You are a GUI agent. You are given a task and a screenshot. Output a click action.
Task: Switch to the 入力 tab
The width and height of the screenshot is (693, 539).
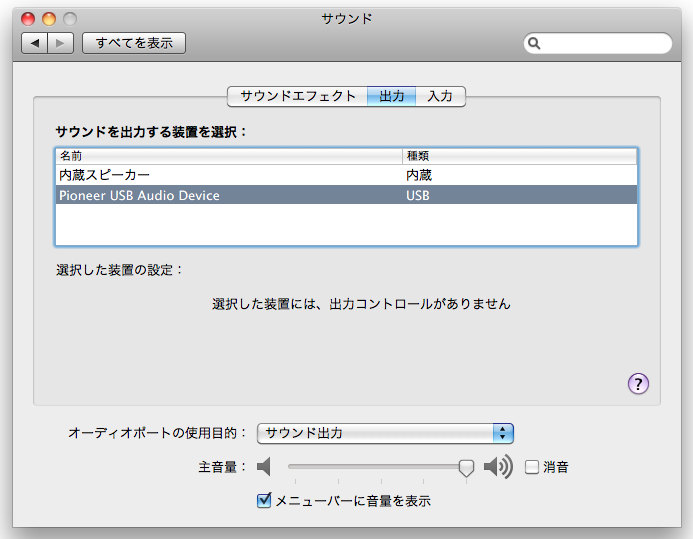pyautogui.click(x=440, y=96)
